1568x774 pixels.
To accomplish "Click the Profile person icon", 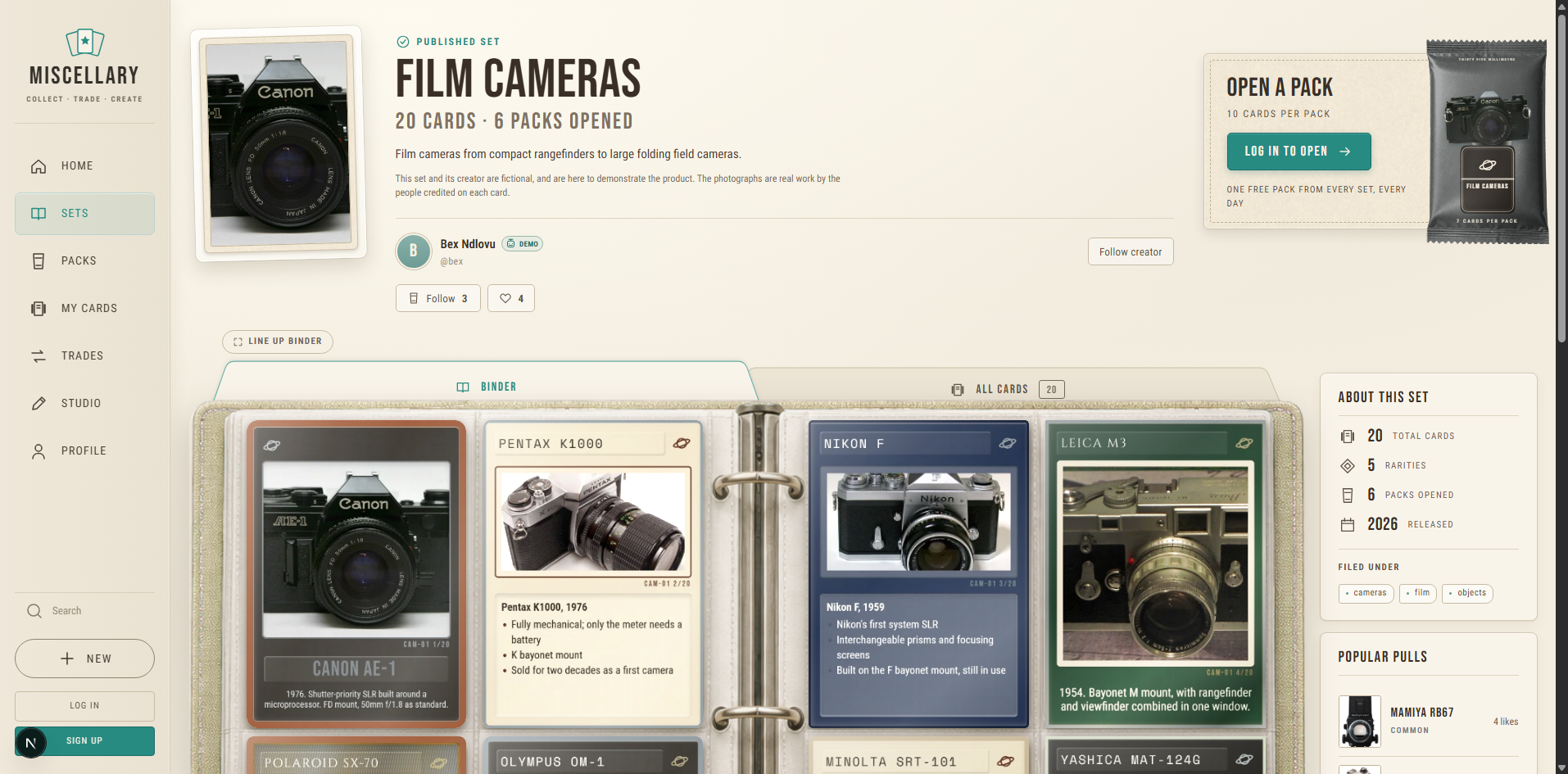I will click(x=39, y=451).
